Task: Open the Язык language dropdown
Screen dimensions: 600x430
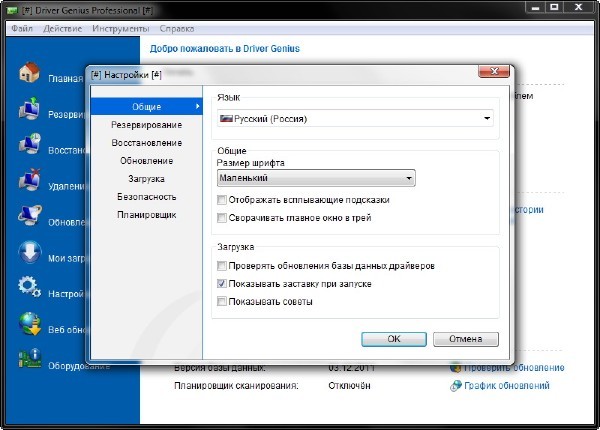Action: point(355,119)
